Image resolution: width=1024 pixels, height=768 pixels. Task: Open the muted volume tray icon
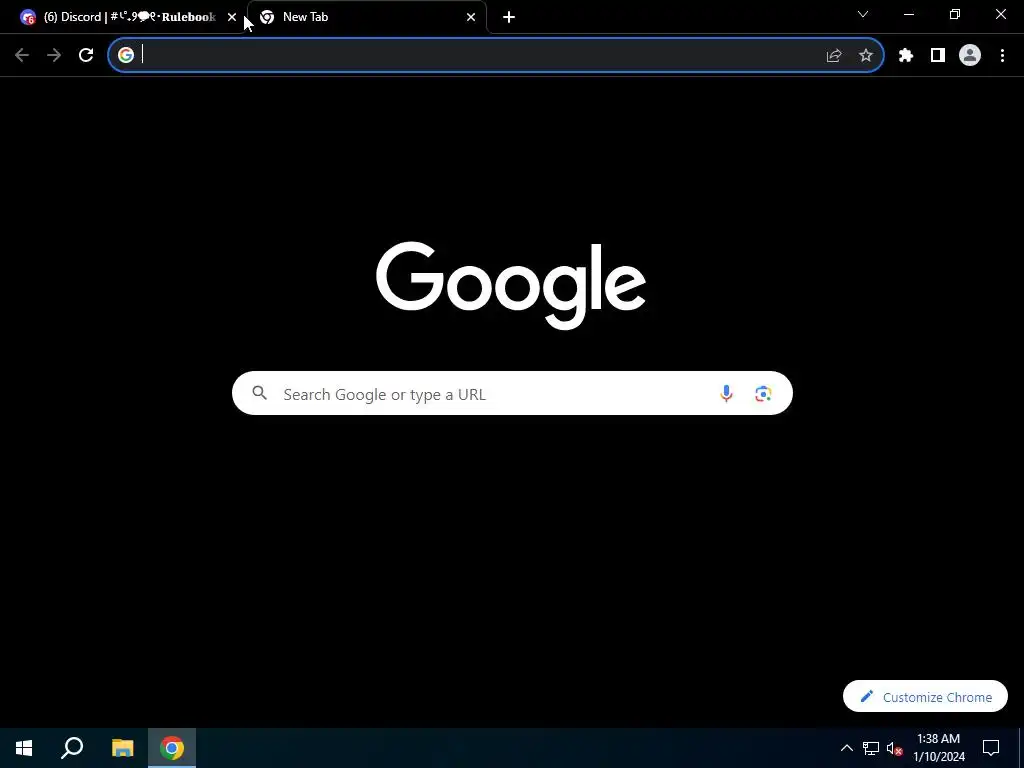[x=895, y=748]
